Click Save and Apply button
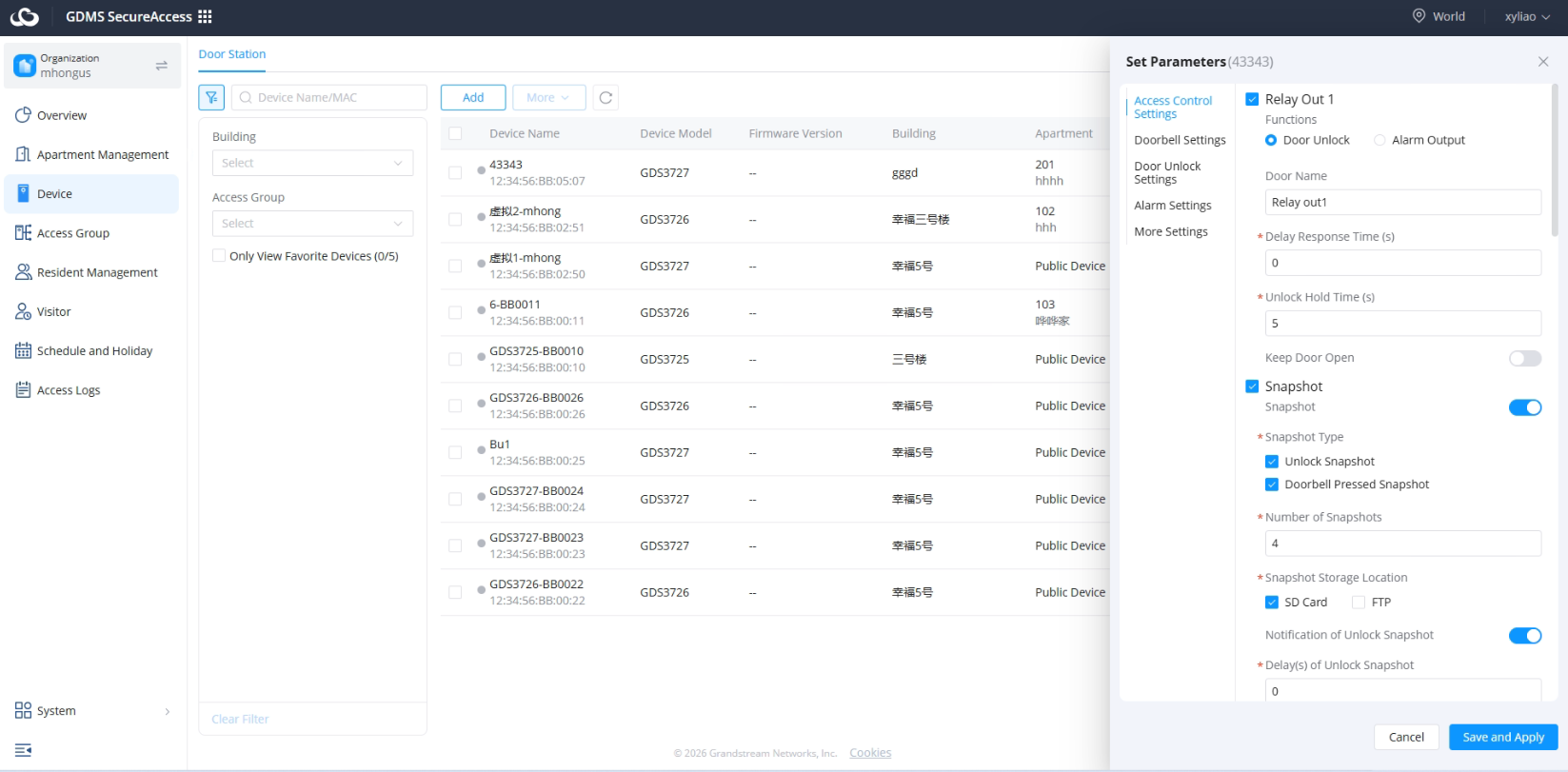The width and height of the screenshot is (1568, 772). 1503,737
